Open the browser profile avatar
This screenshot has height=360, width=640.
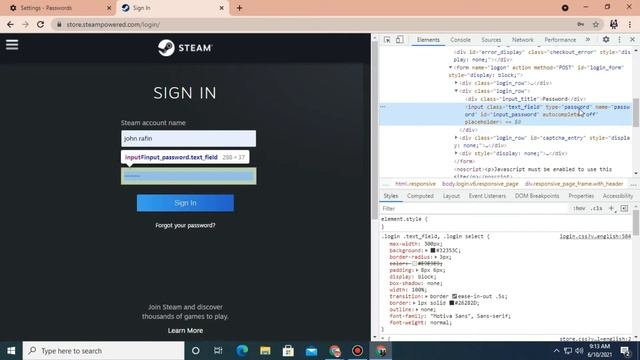(613, 24)
